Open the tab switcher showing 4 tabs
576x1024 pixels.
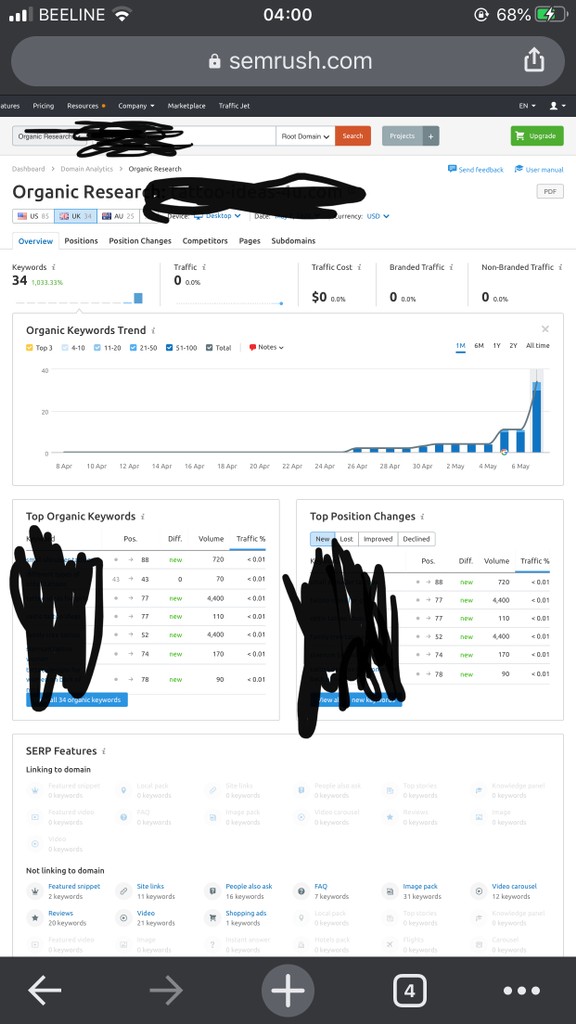(x=409, y=991)
